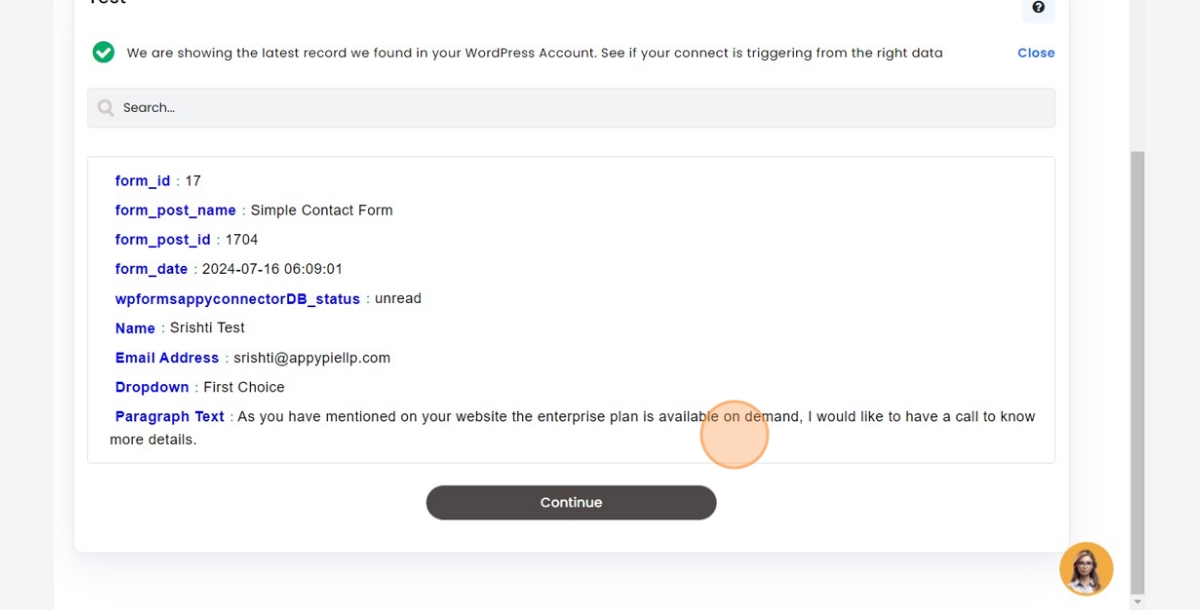Click the green success checkmark icon
The width and height of the screenshot is (1200, 610).
(103, 52)
